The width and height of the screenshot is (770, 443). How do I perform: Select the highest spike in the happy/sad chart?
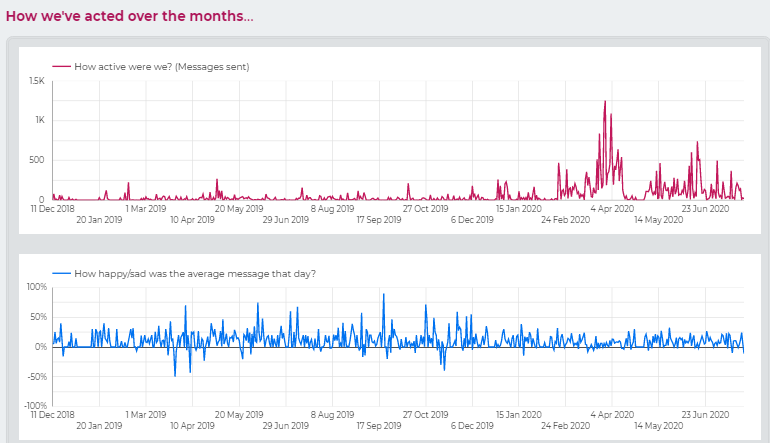(x=382, y=295)
